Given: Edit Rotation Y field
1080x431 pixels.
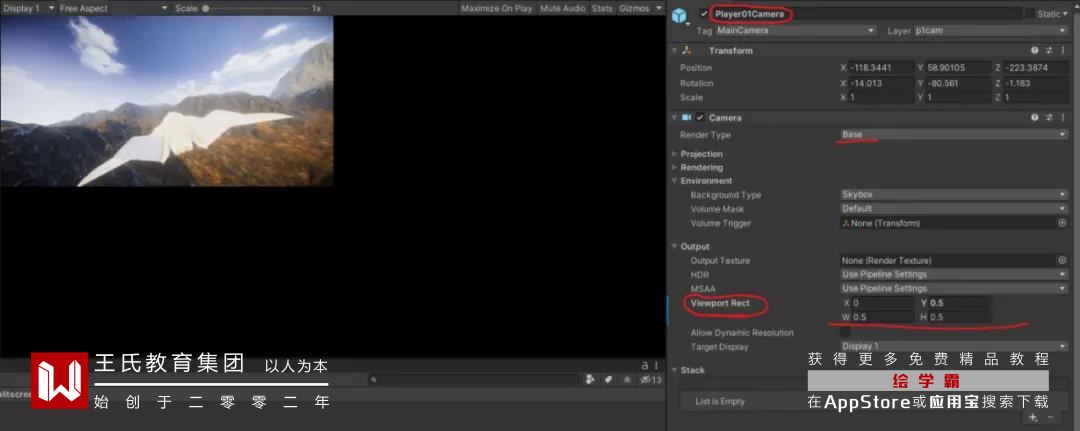Looking at the screenshot, I should click(957, 83).
